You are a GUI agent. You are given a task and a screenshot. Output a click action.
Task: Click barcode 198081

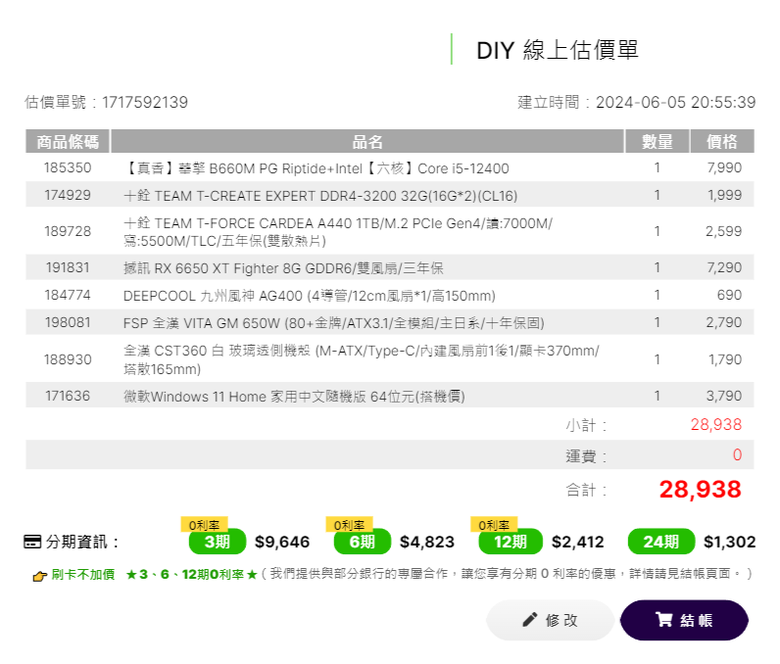pos(68,322)
